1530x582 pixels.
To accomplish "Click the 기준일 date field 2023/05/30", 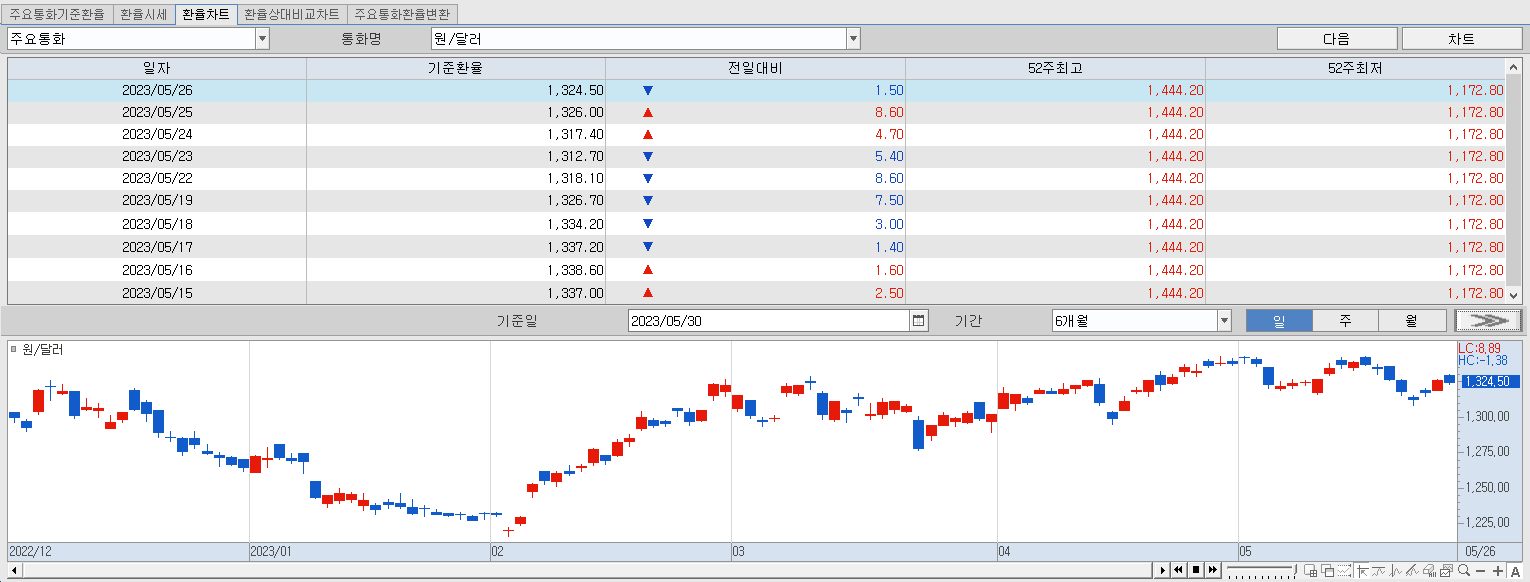I will tap(769, 320).
